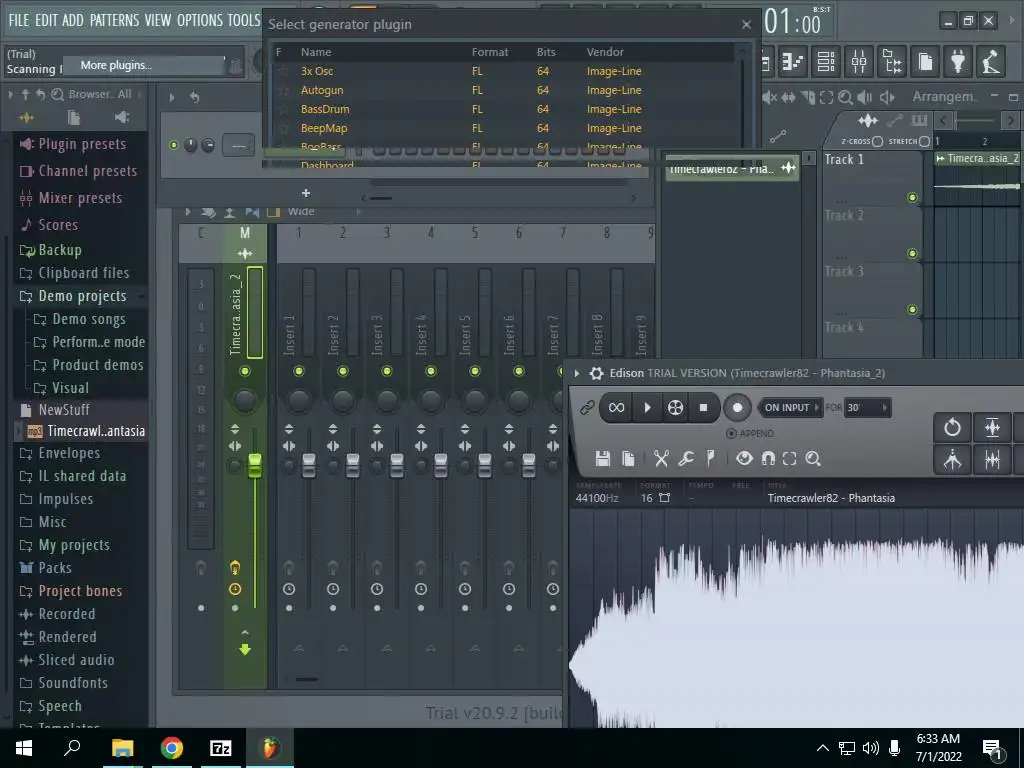Open the Edison wrench tools icon
Viewport: 1024px width, 768px height.
coord(686,458)
